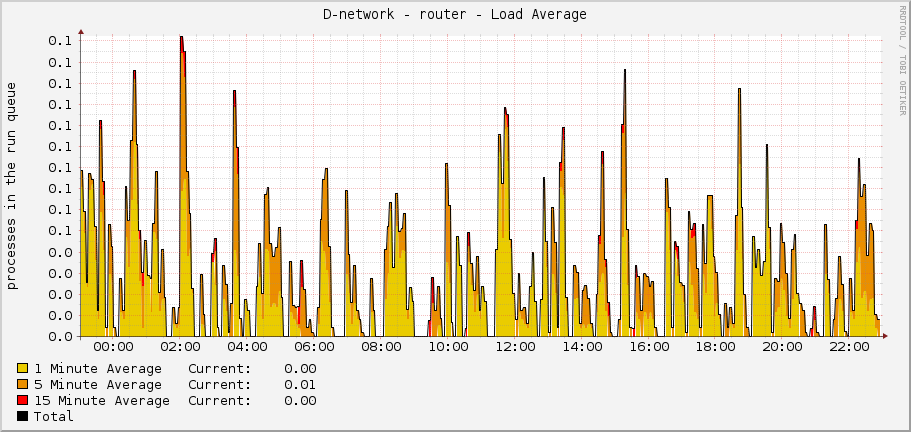Click the 10:00 time axis label
911x432 pixels.
tap(448, 347)
